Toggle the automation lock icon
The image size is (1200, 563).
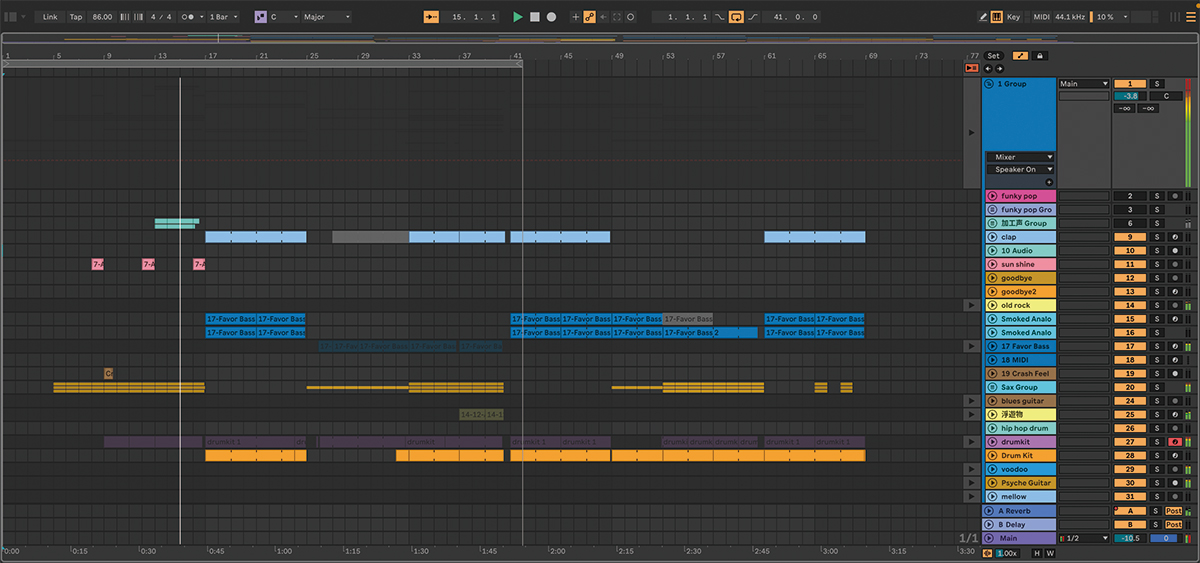click(x=1040, y=56)
